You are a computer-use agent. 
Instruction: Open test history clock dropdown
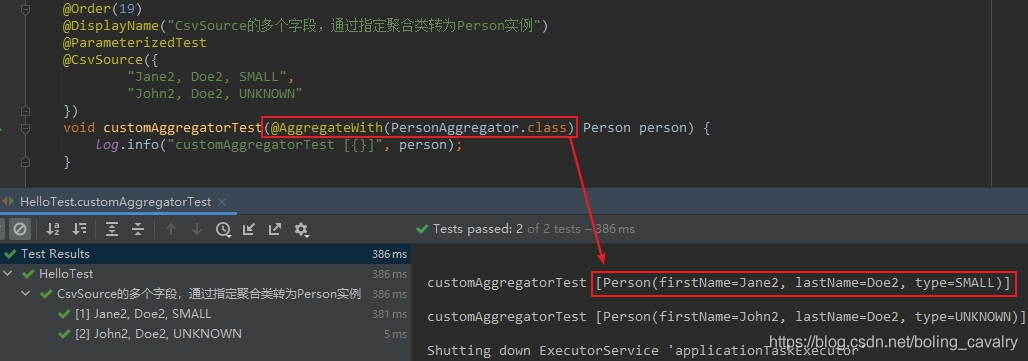(224, 229)
